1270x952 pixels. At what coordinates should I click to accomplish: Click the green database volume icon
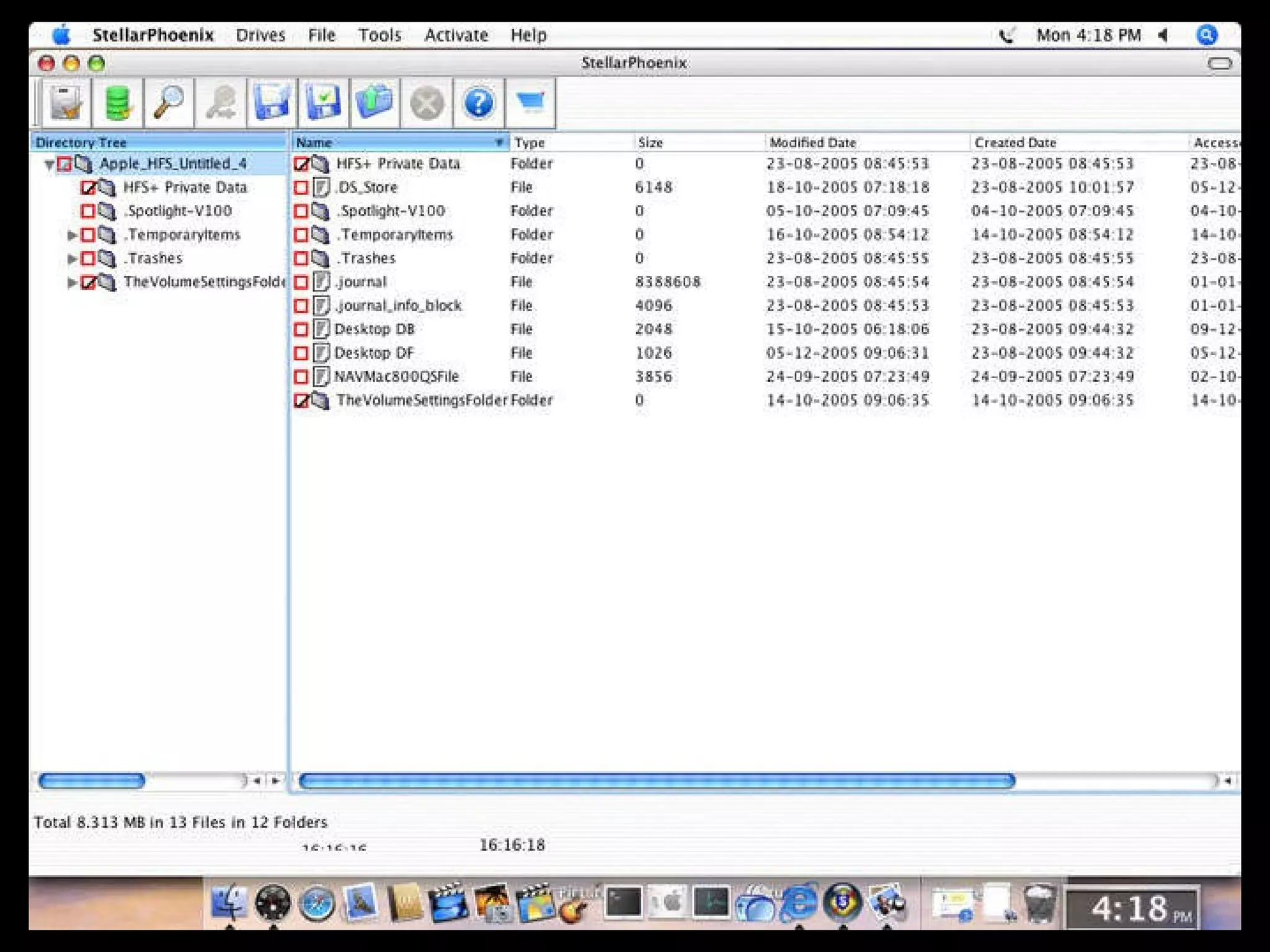(117, 103)
